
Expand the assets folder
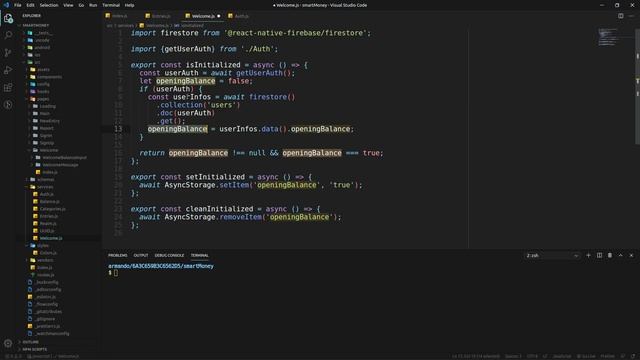pos(43,69)
